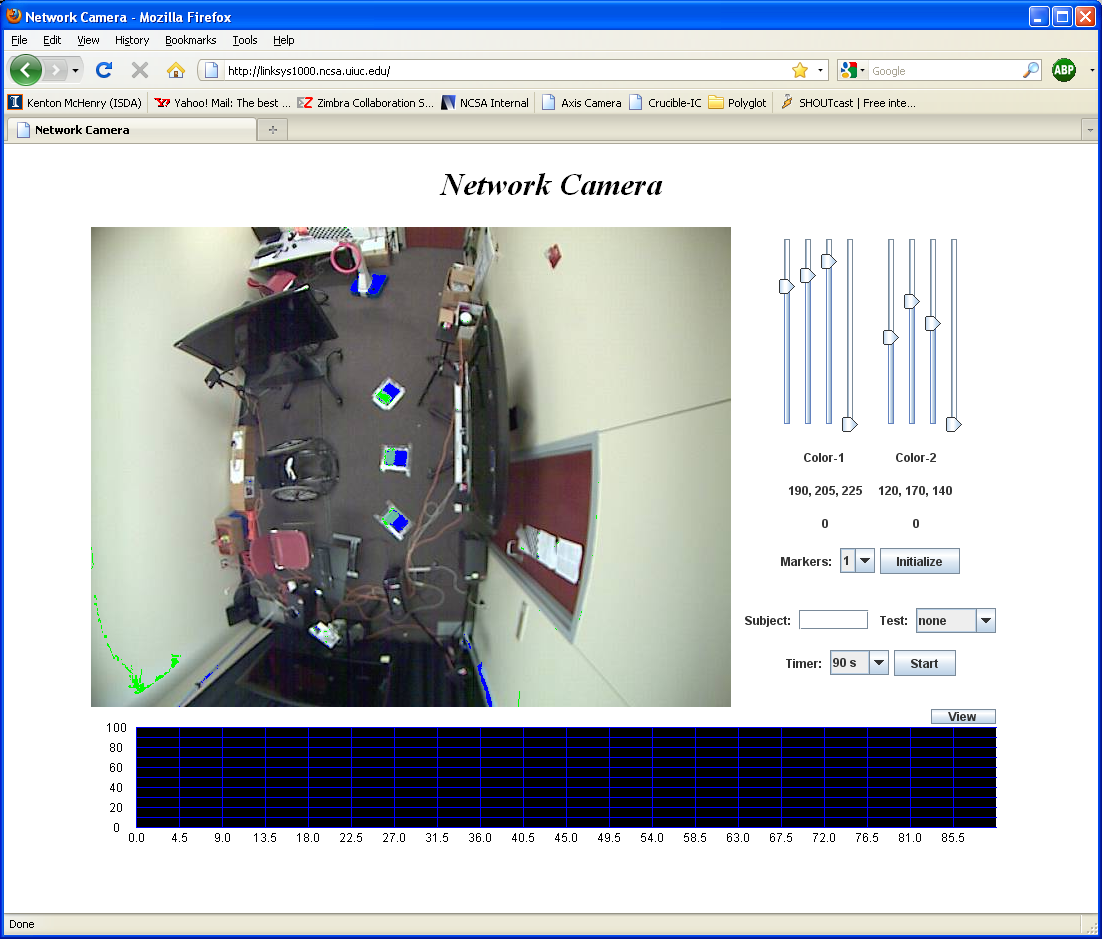1102x939 pixels.
Task: Open the Test dropdown showing none
Action: tap(985, 621)
